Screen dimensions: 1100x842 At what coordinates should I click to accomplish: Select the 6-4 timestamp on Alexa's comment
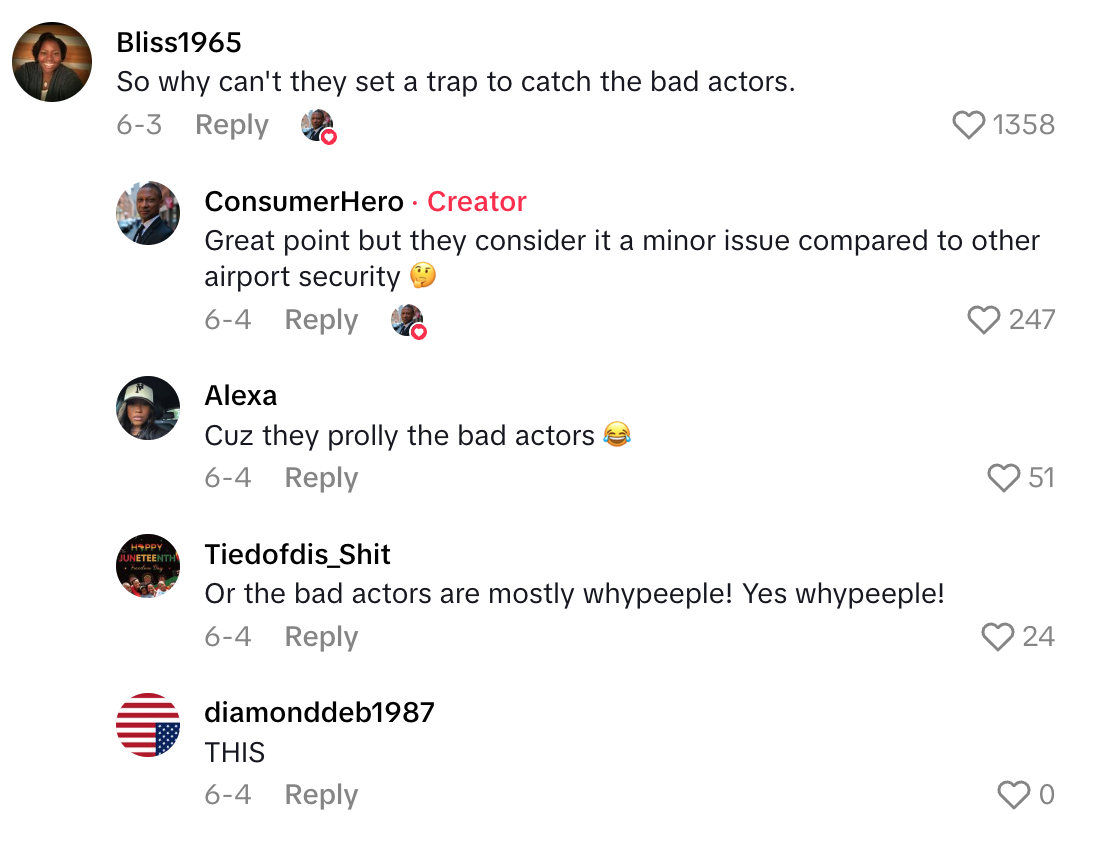[x=227, y=477]
